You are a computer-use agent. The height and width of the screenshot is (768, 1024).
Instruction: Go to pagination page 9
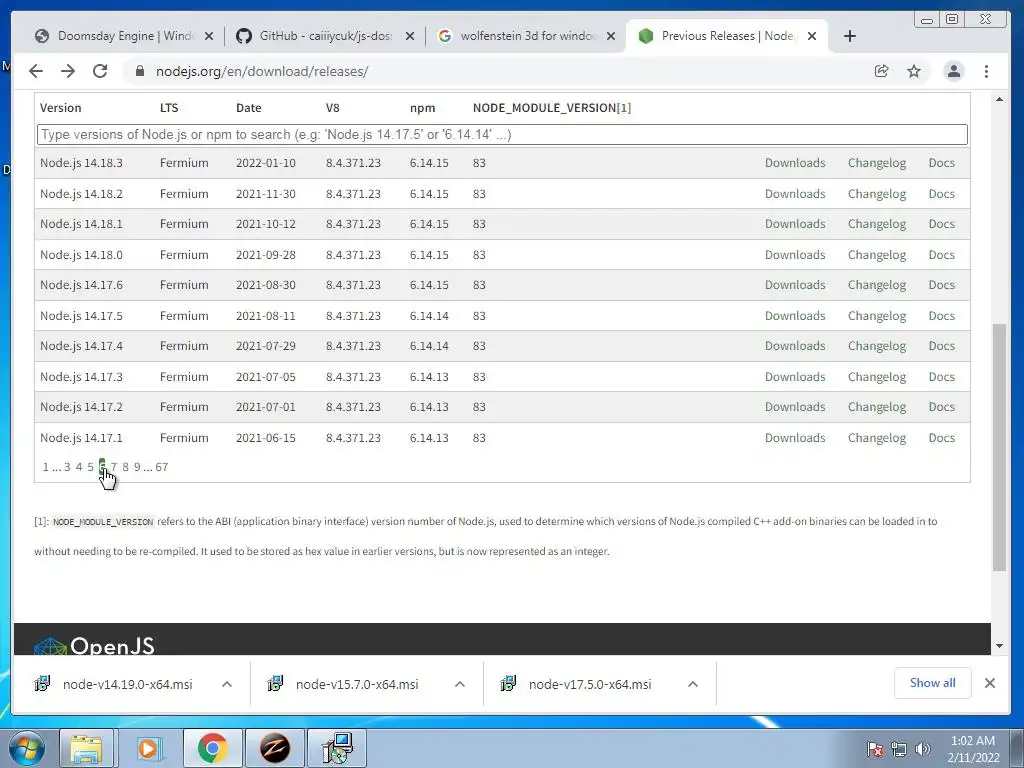(x=137, y=467)
